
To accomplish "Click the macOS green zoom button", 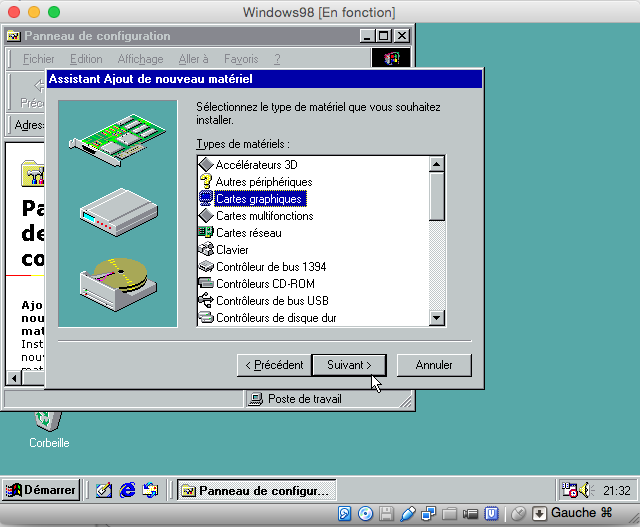I will [x=54, y=12].
